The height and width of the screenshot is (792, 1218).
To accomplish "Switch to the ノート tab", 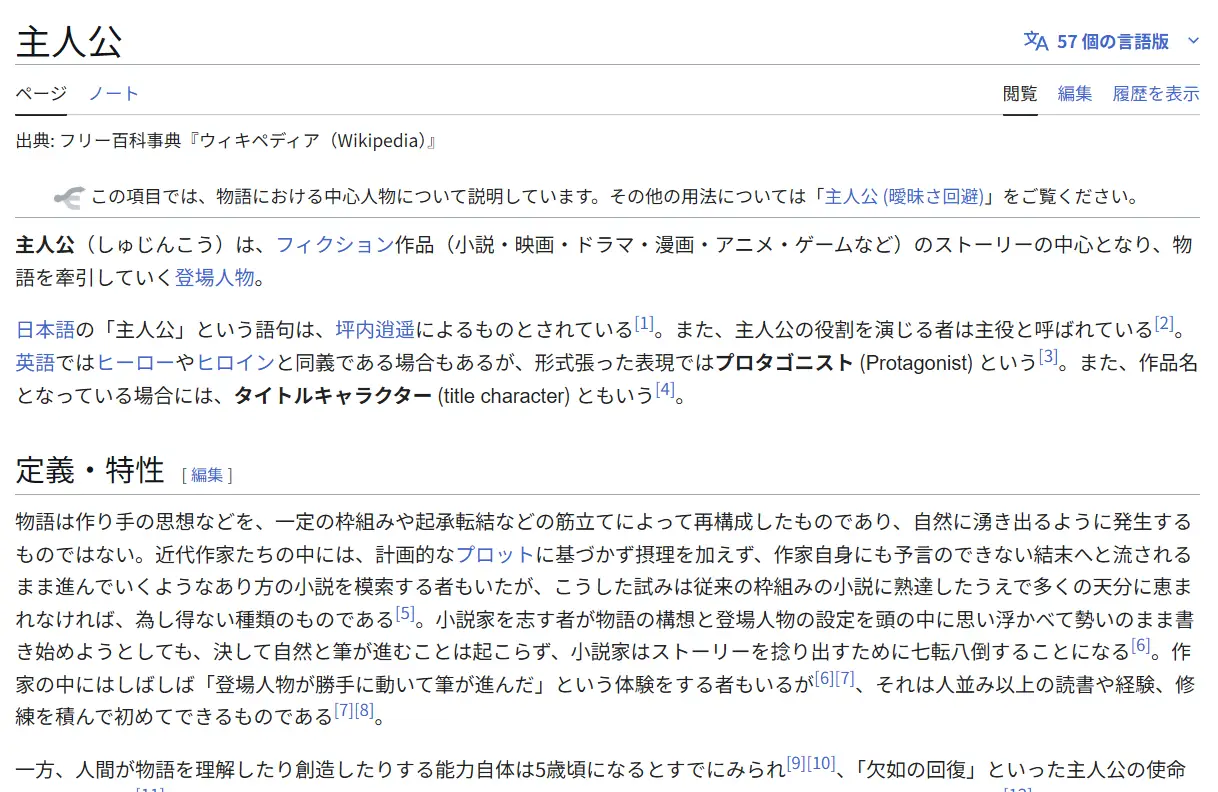I will pyautogui.click(x=113, y=94).
